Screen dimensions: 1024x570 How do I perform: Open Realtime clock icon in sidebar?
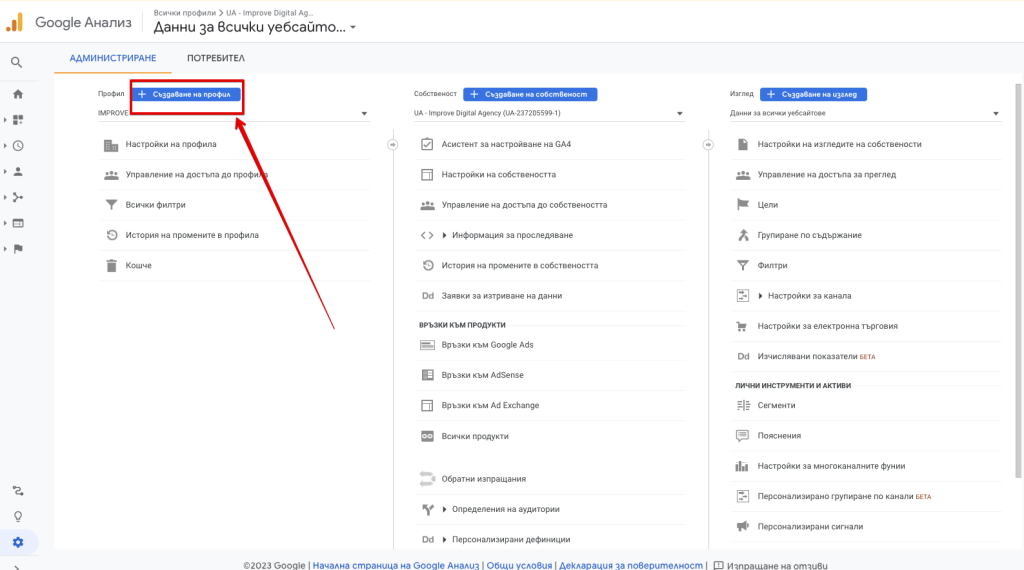coord(18,146)
